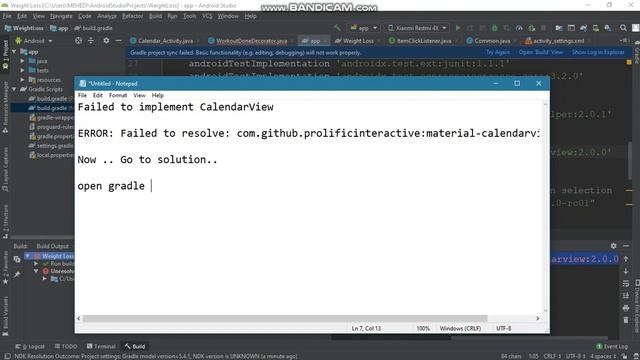Viewport: 640px width, 360px height.
Task: Open Search Everywhere magnifier icon
Action: pyautogui.click(x=623, y=28)
